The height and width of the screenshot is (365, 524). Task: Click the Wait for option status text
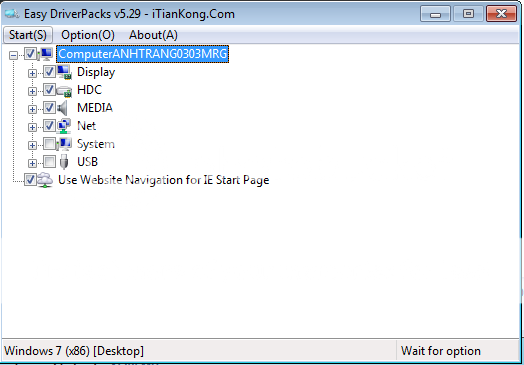click(x=441, y=351)
